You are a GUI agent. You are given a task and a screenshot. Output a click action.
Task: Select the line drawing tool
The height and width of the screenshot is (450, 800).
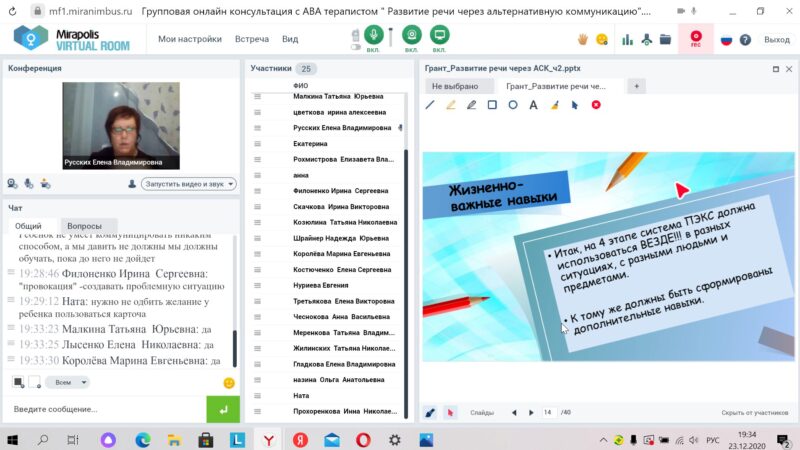(x=430, y=105)
